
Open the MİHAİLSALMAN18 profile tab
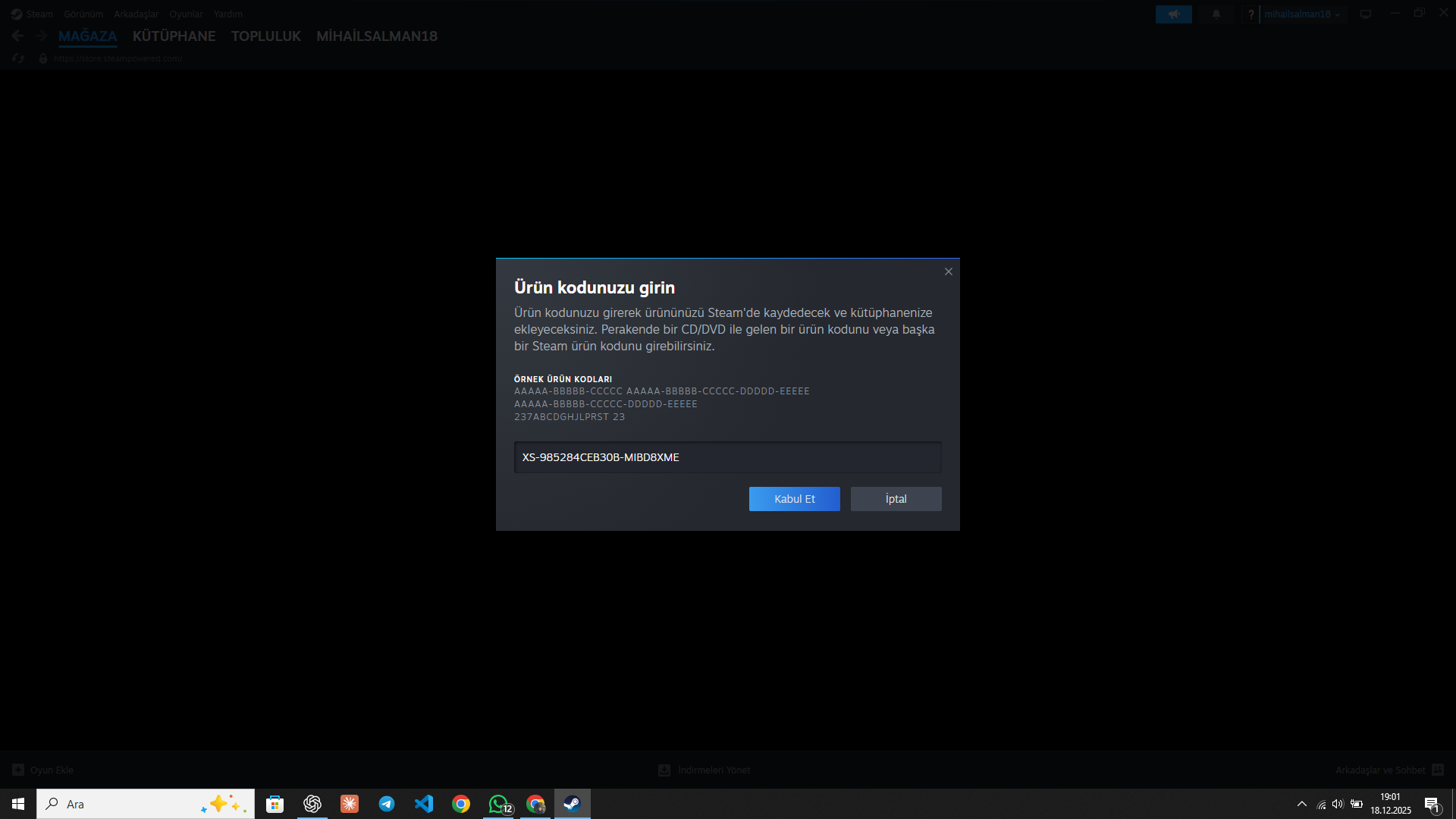pos(377,36)
